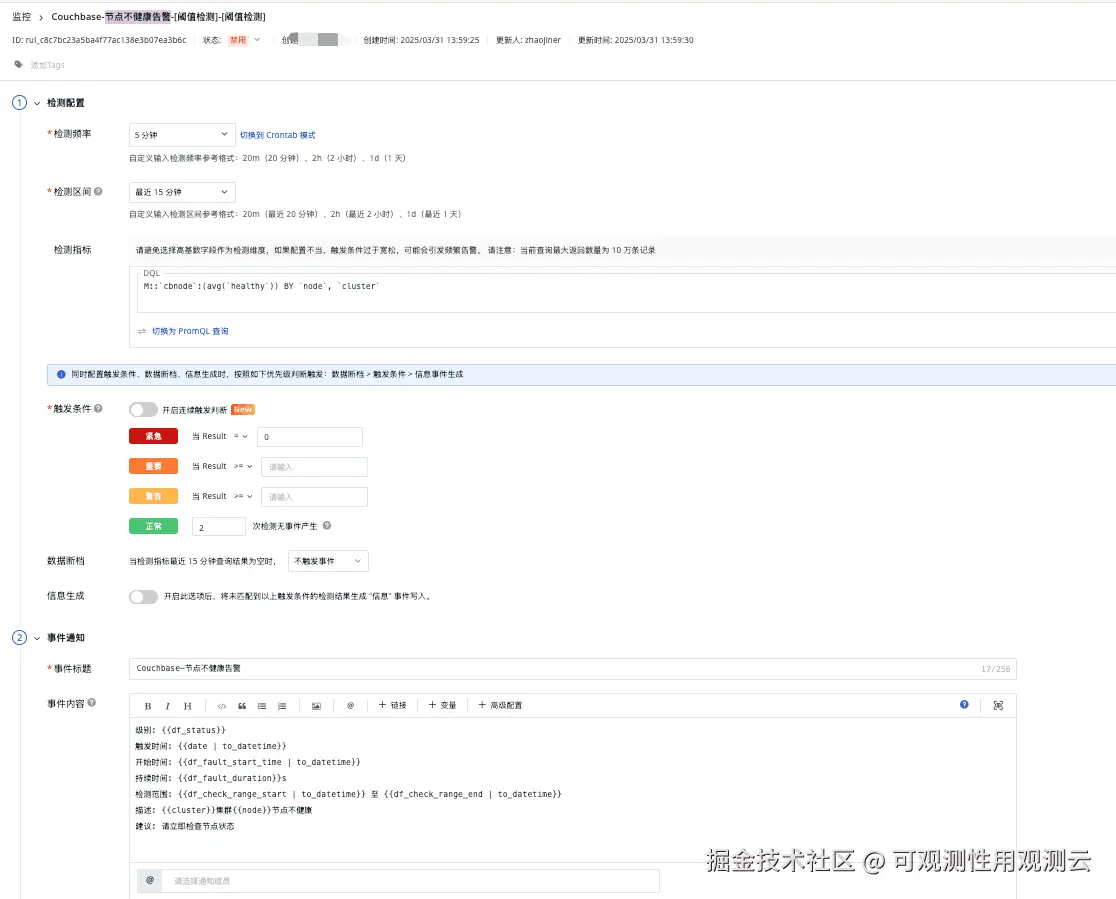Image resolution: width=1116 pixels, height=899 pixels.
Task: Click the green 正常 severity label
Action: (153, 526)
